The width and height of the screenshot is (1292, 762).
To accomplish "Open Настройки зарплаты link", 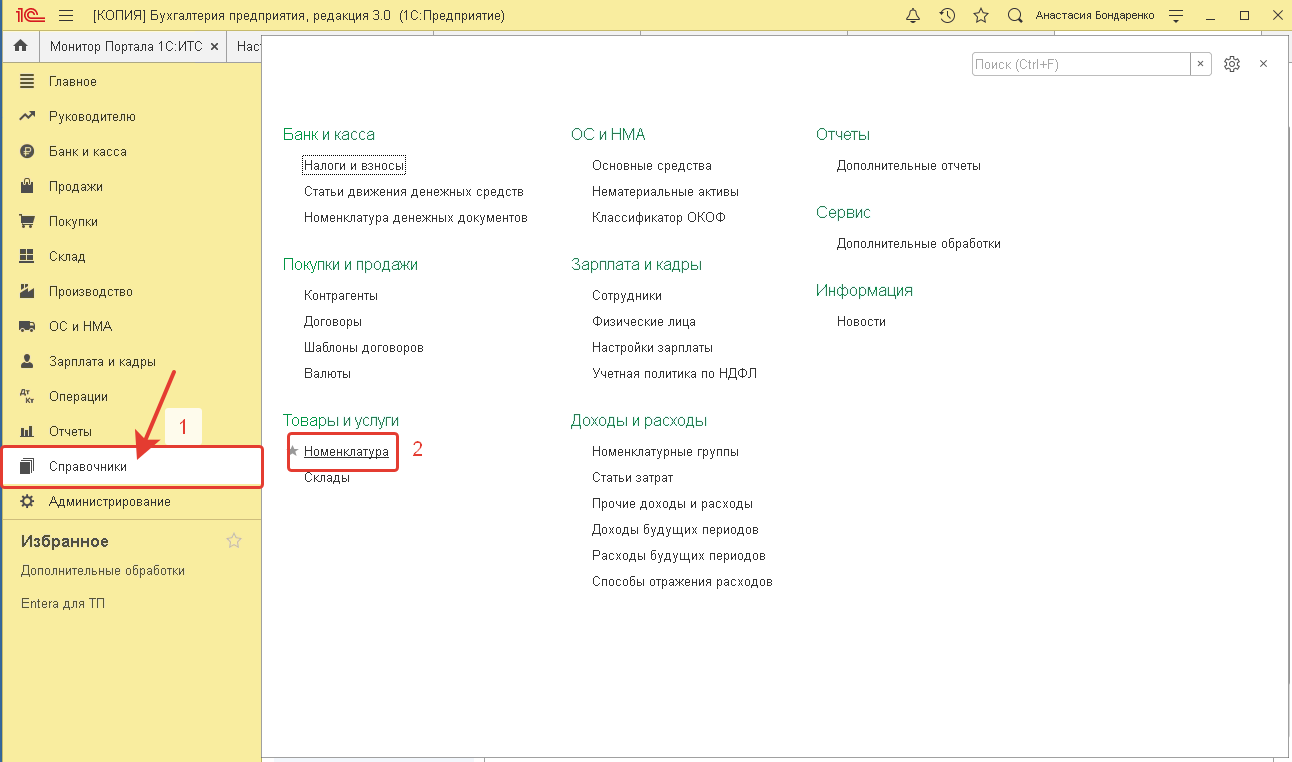I will [652, 348].
